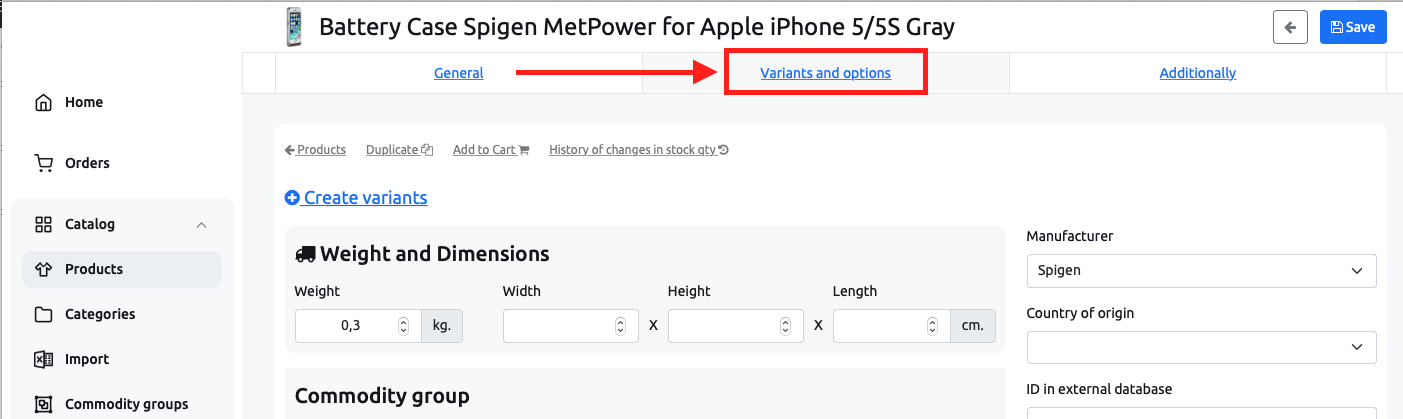Switch to the Additionally tab
Screen dimensions: 1403x419
click(1197, 73)
